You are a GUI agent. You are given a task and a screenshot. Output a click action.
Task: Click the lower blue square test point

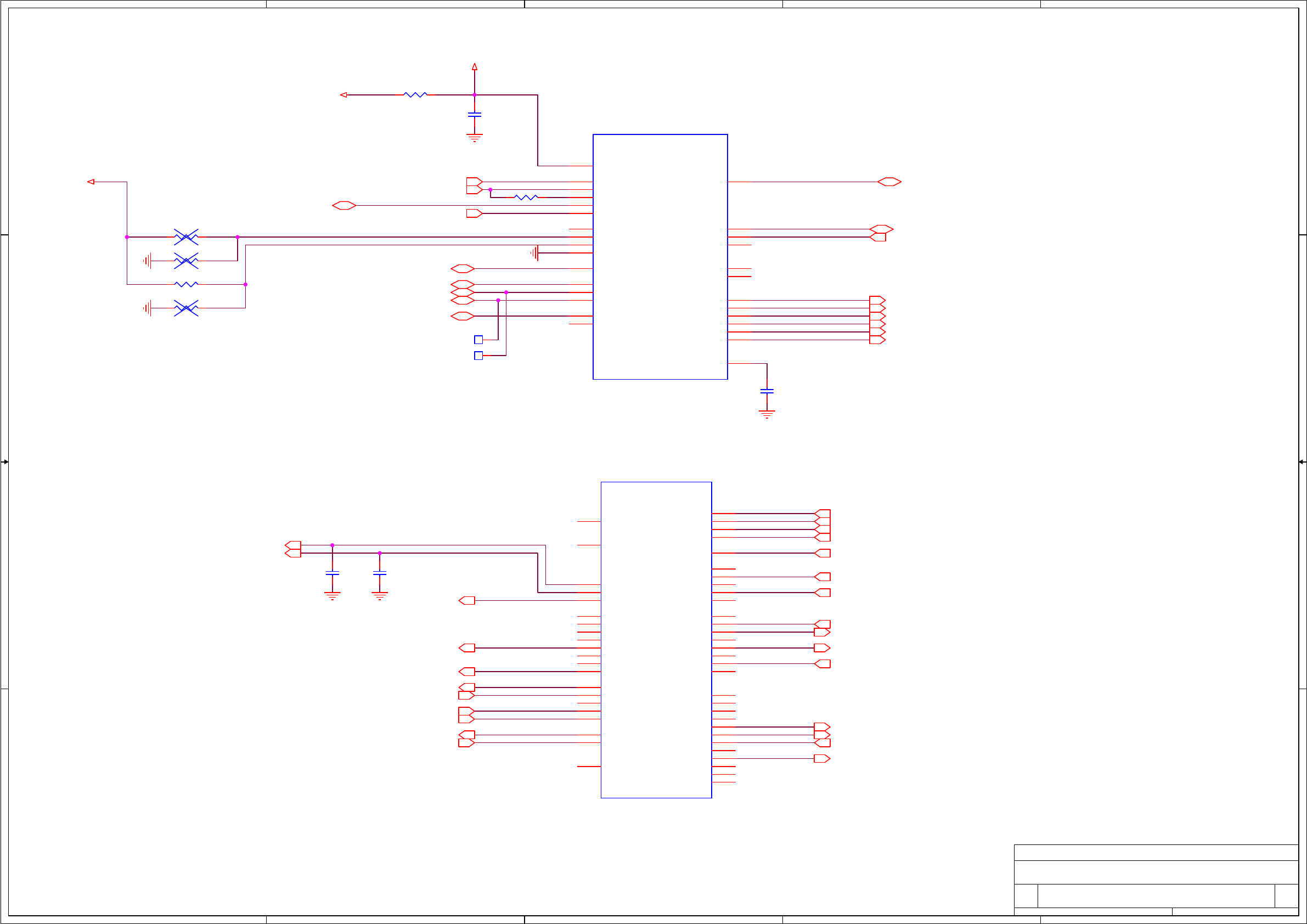pos(478,356)
